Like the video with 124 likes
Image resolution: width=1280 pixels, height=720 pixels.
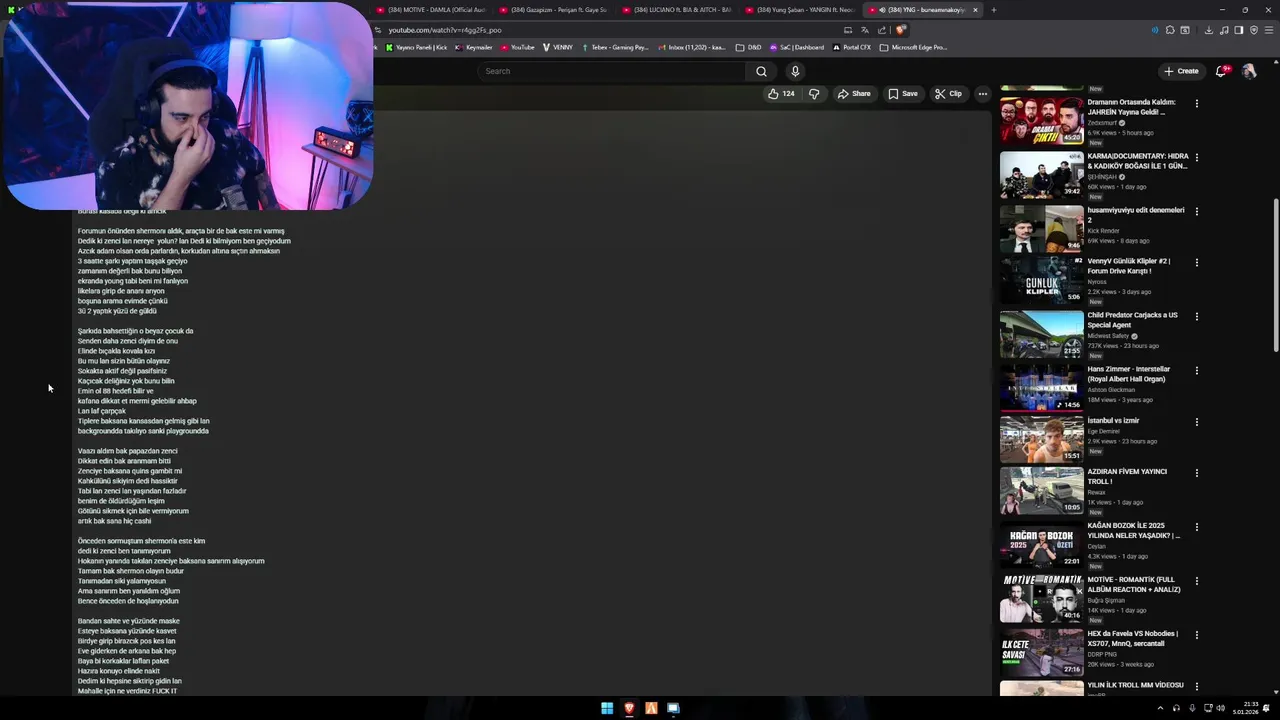pyautogui.click(x=781, y=94)
